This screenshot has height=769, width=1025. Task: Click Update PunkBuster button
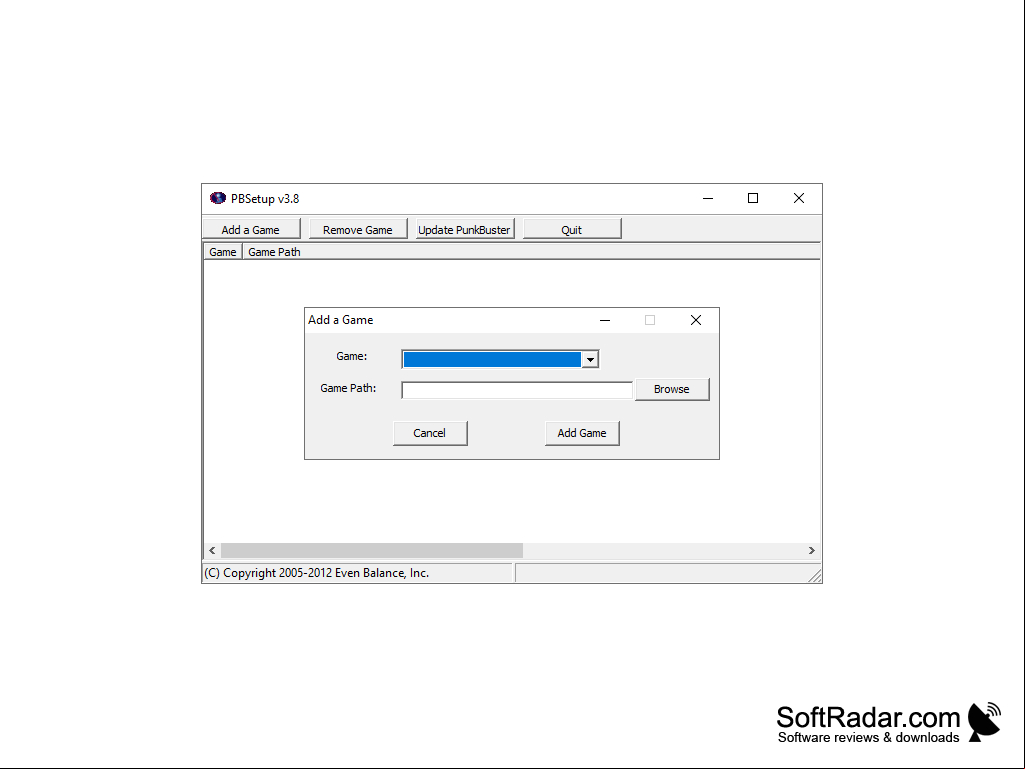tap(464, 230)
